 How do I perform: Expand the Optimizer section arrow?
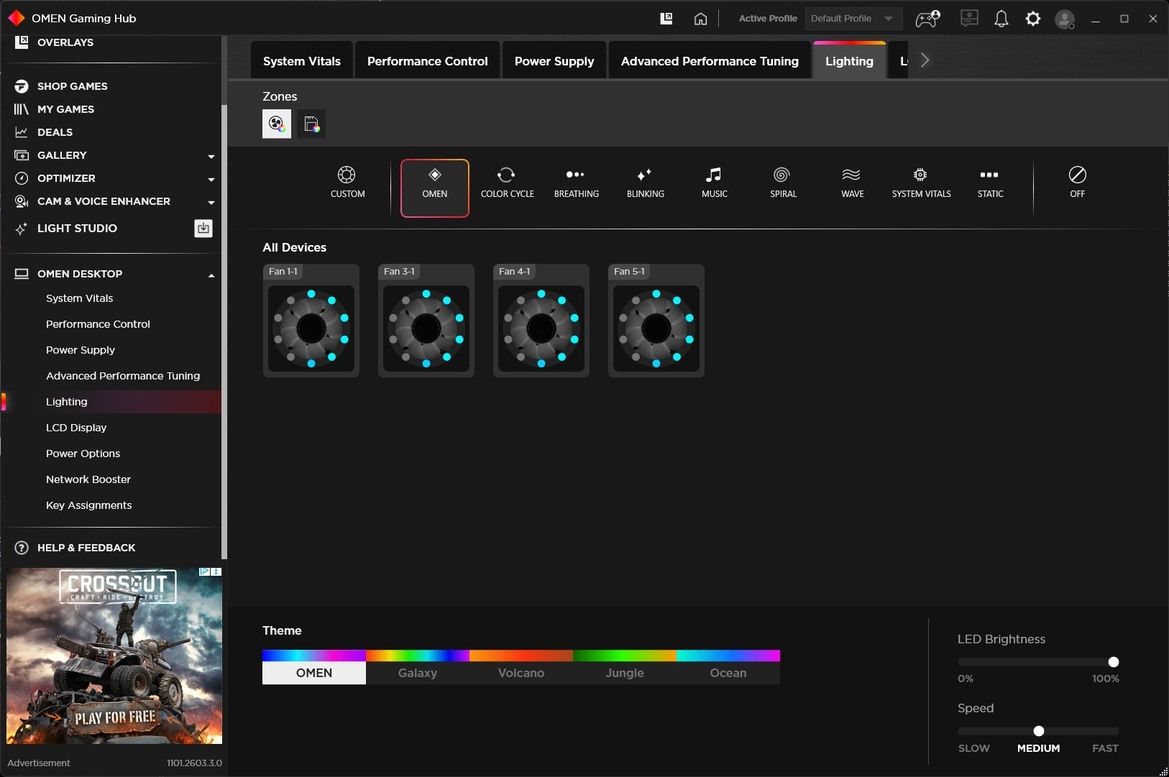click(211, 179)
